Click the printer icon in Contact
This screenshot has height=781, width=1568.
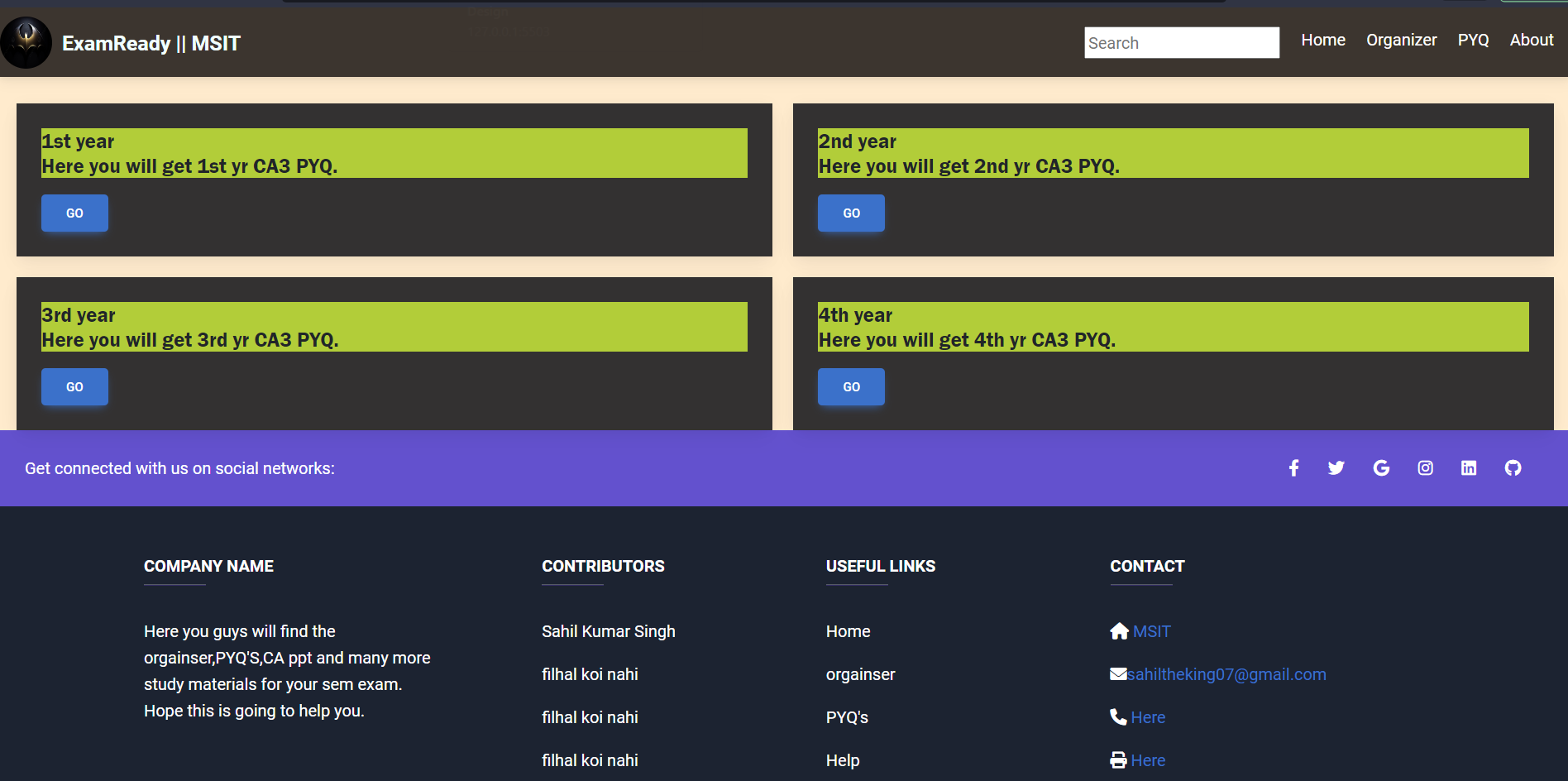click(x=1118, y=760)
